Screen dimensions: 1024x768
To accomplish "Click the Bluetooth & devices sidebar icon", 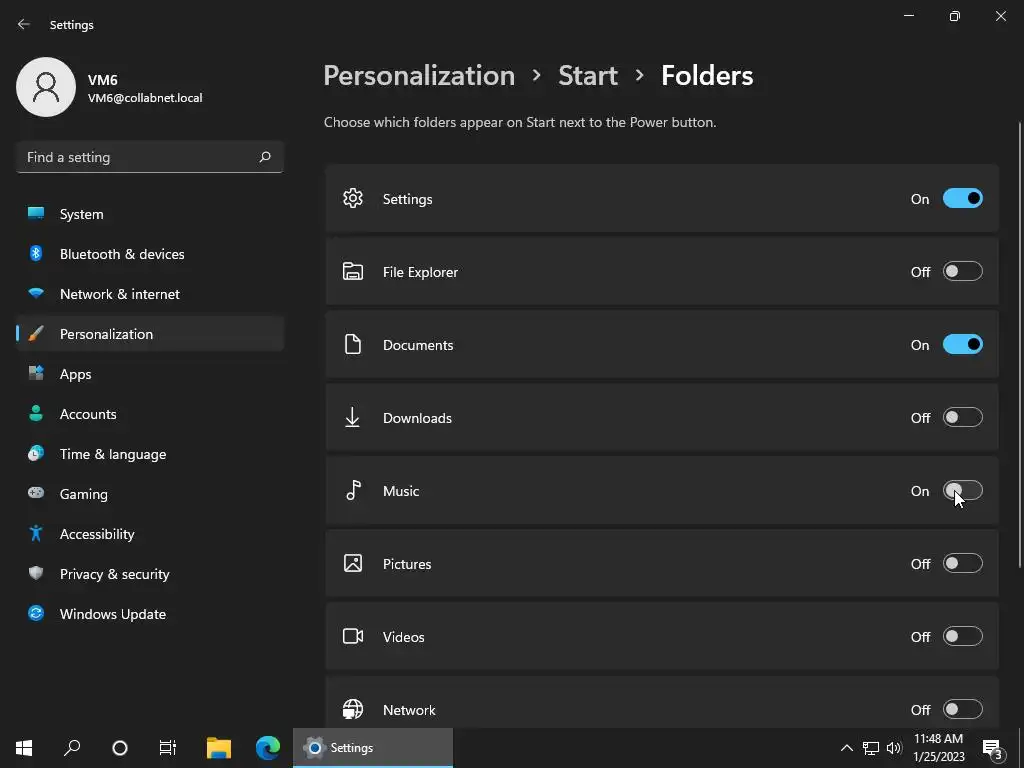I will point(36,254).
